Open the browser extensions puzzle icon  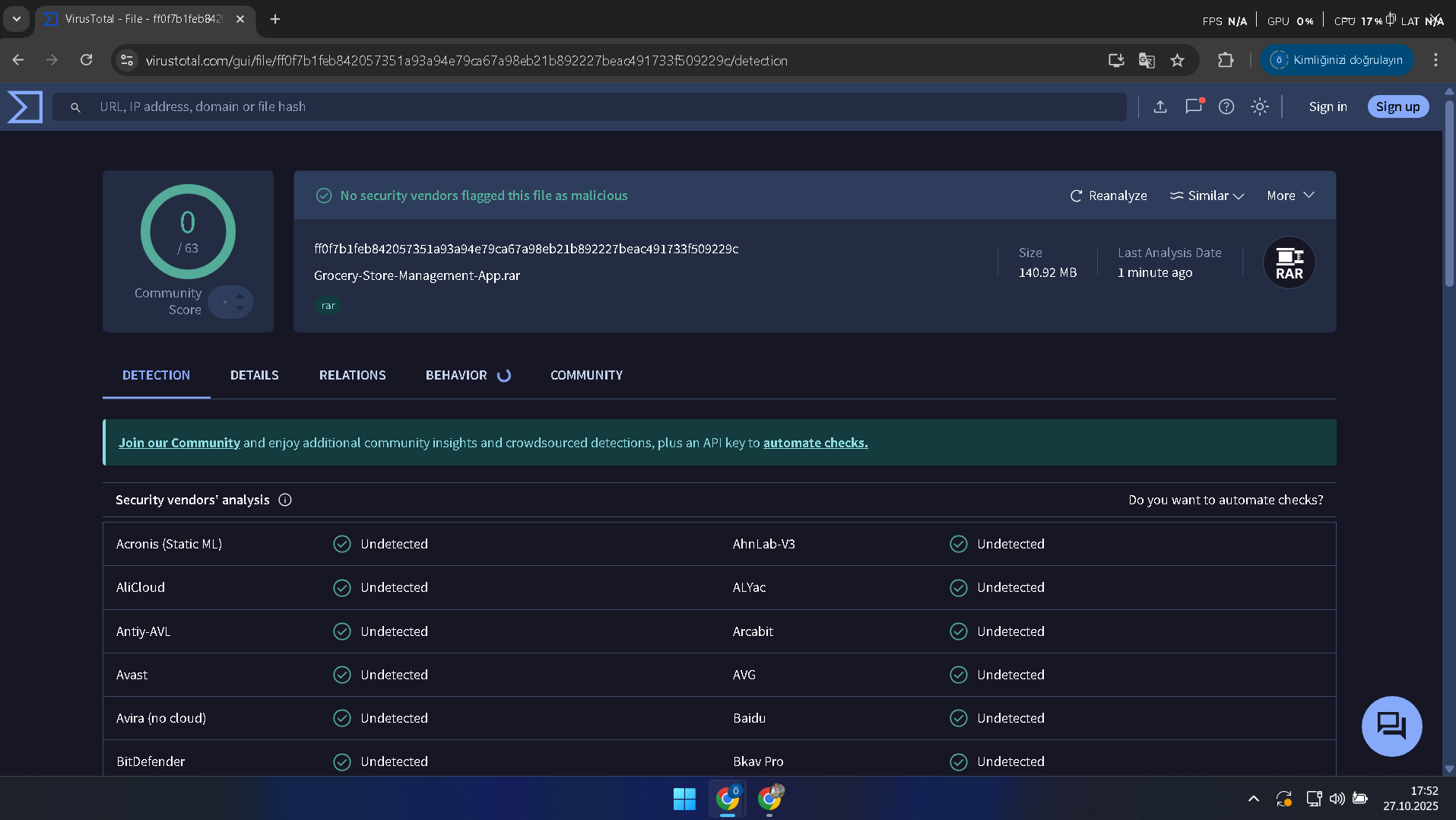pos(1226,60)
